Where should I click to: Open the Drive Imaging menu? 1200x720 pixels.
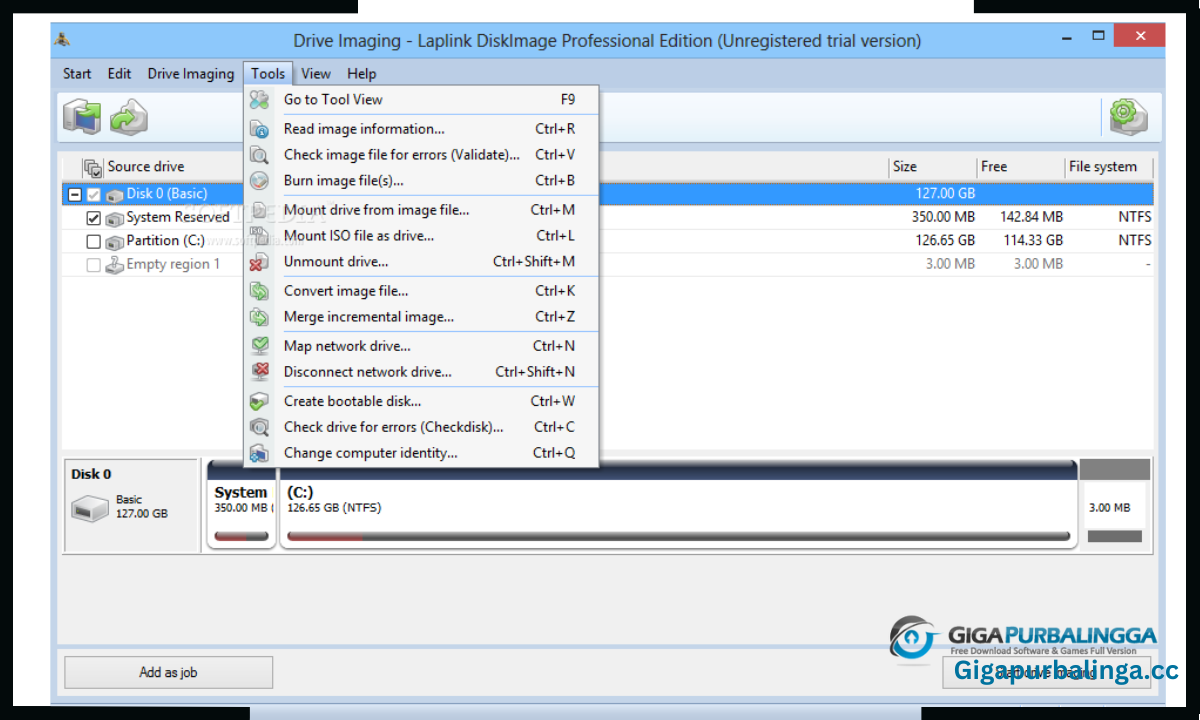190,73
